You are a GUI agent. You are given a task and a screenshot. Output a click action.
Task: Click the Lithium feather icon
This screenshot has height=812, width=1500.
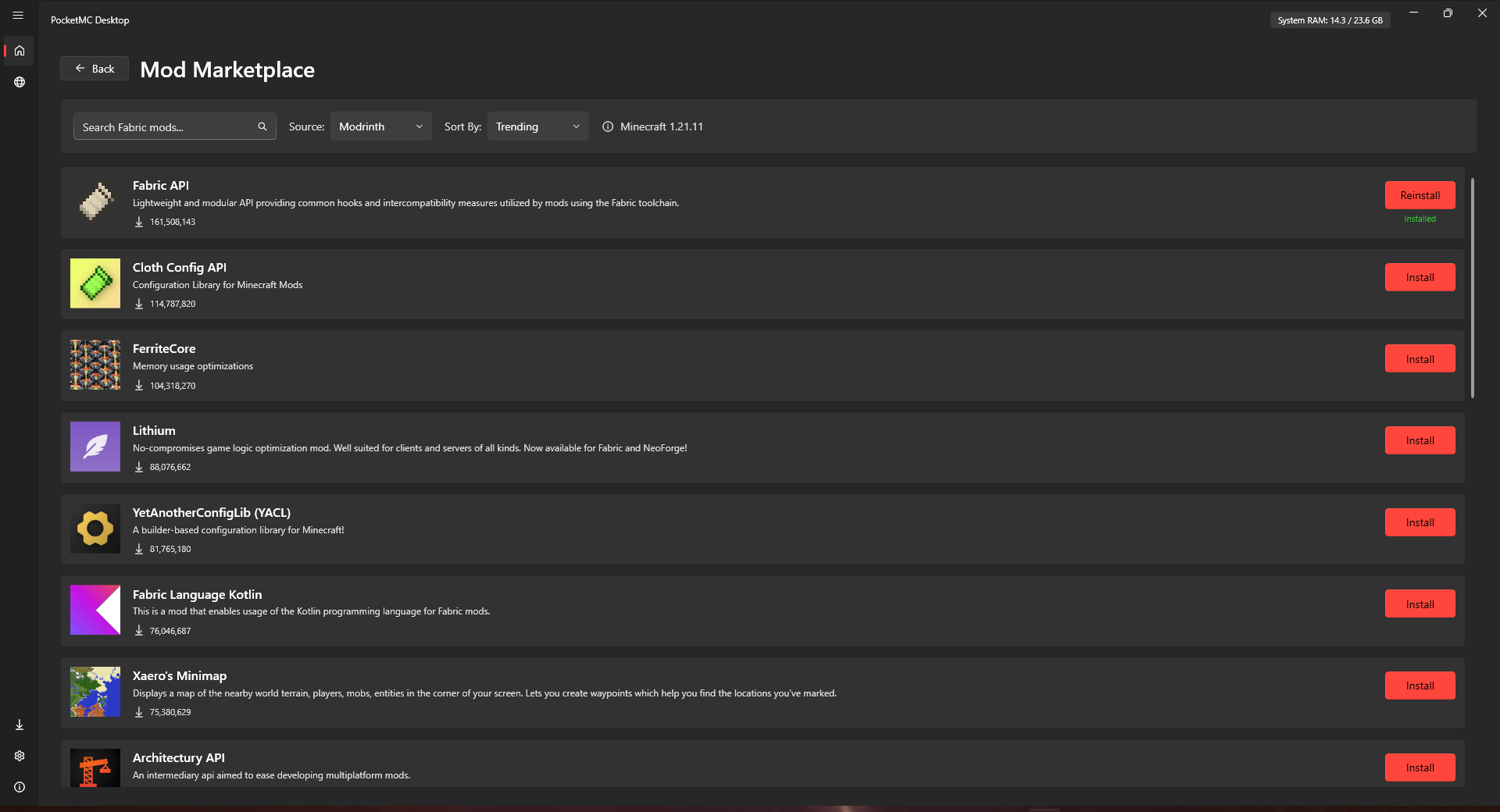pyautogui.click(x=95, y=447)
